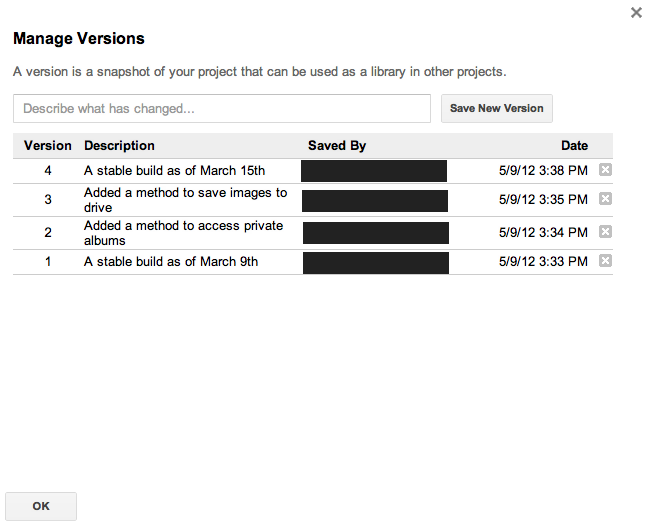Click the Saved By column header

337,146
